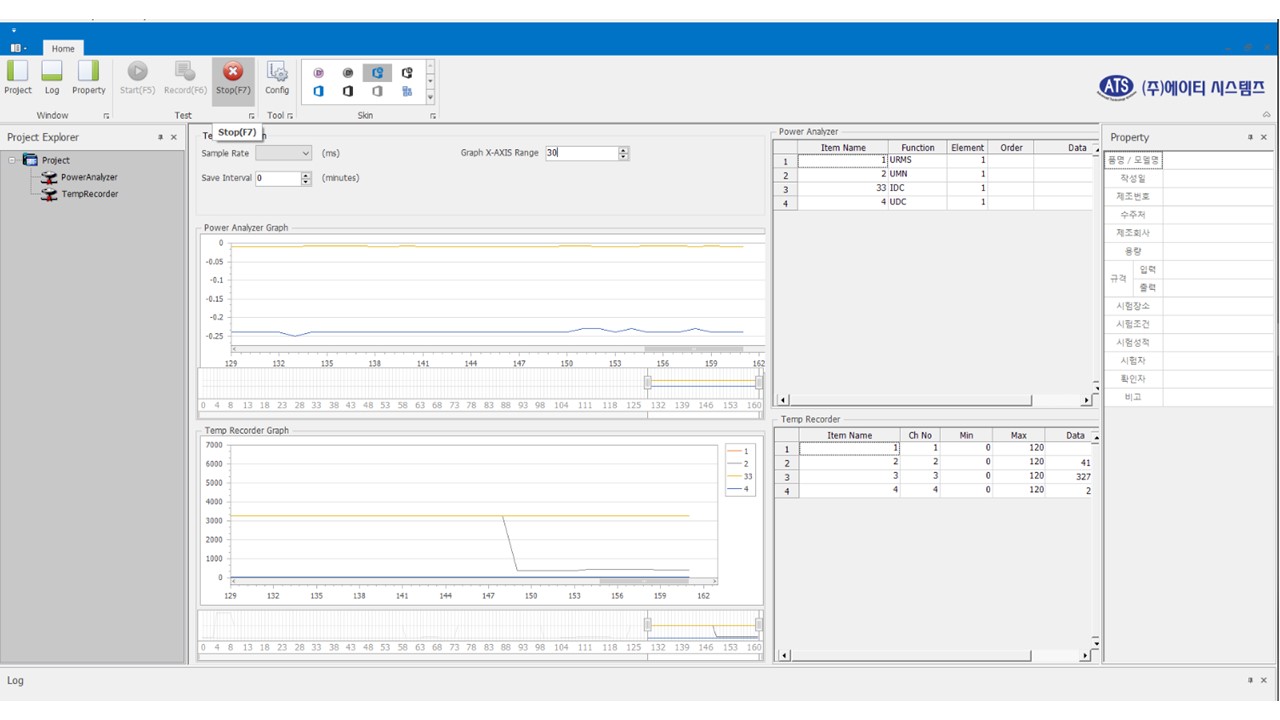The width and height of the screenshot is (1280, 720).
Task: Open the Sample Rate dropdown
Action: [305, 153]
